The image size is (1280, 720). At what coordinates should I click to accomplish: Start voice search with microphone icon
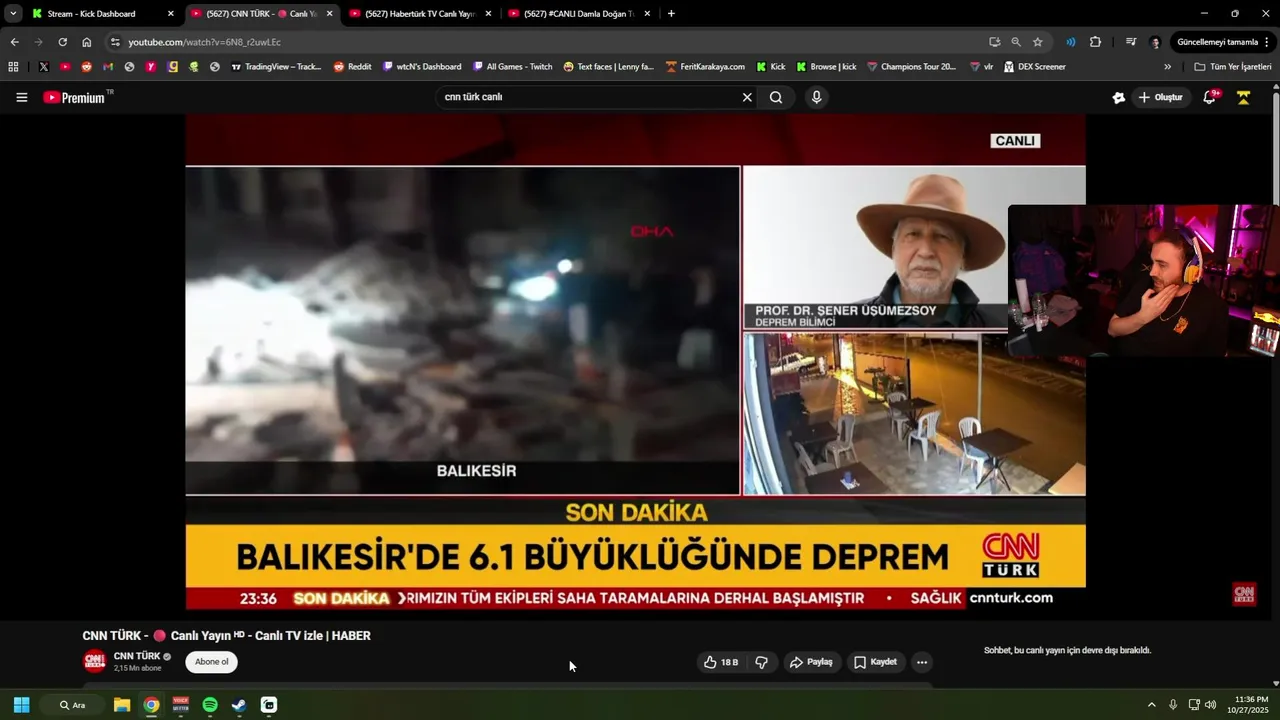click(817, 97)
